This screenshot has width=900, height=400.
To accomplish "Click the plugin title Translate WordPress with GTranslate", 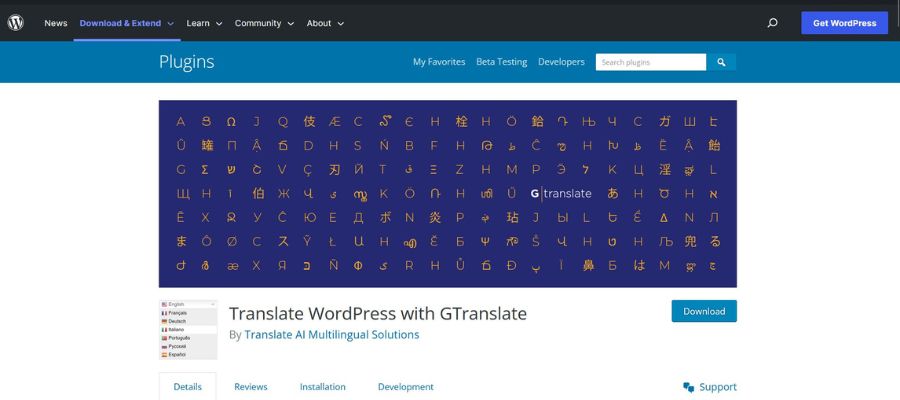I will tap(378, 313).
